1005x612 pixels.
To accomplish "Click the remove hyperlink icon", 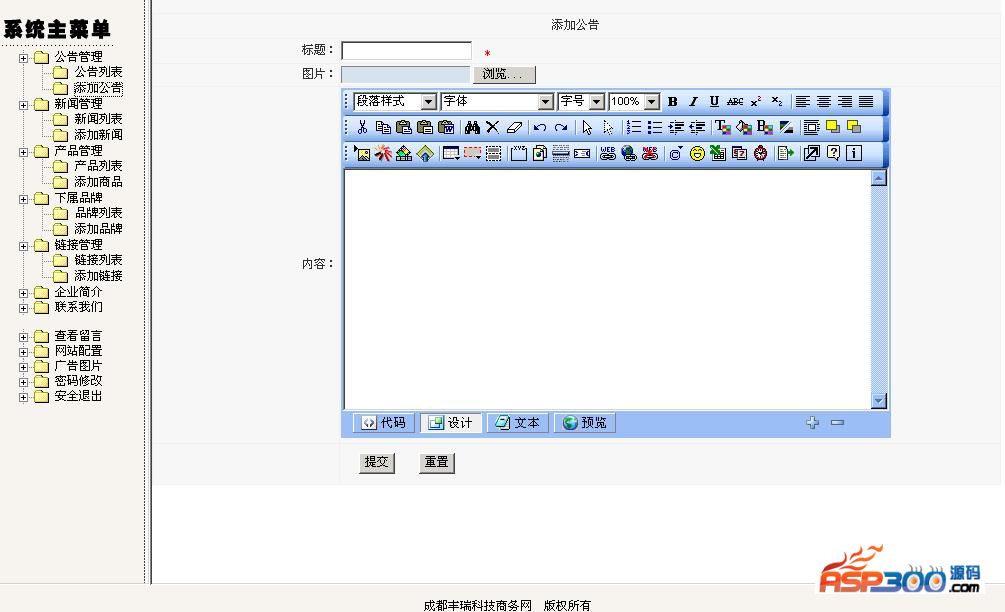I will (650, 153).
